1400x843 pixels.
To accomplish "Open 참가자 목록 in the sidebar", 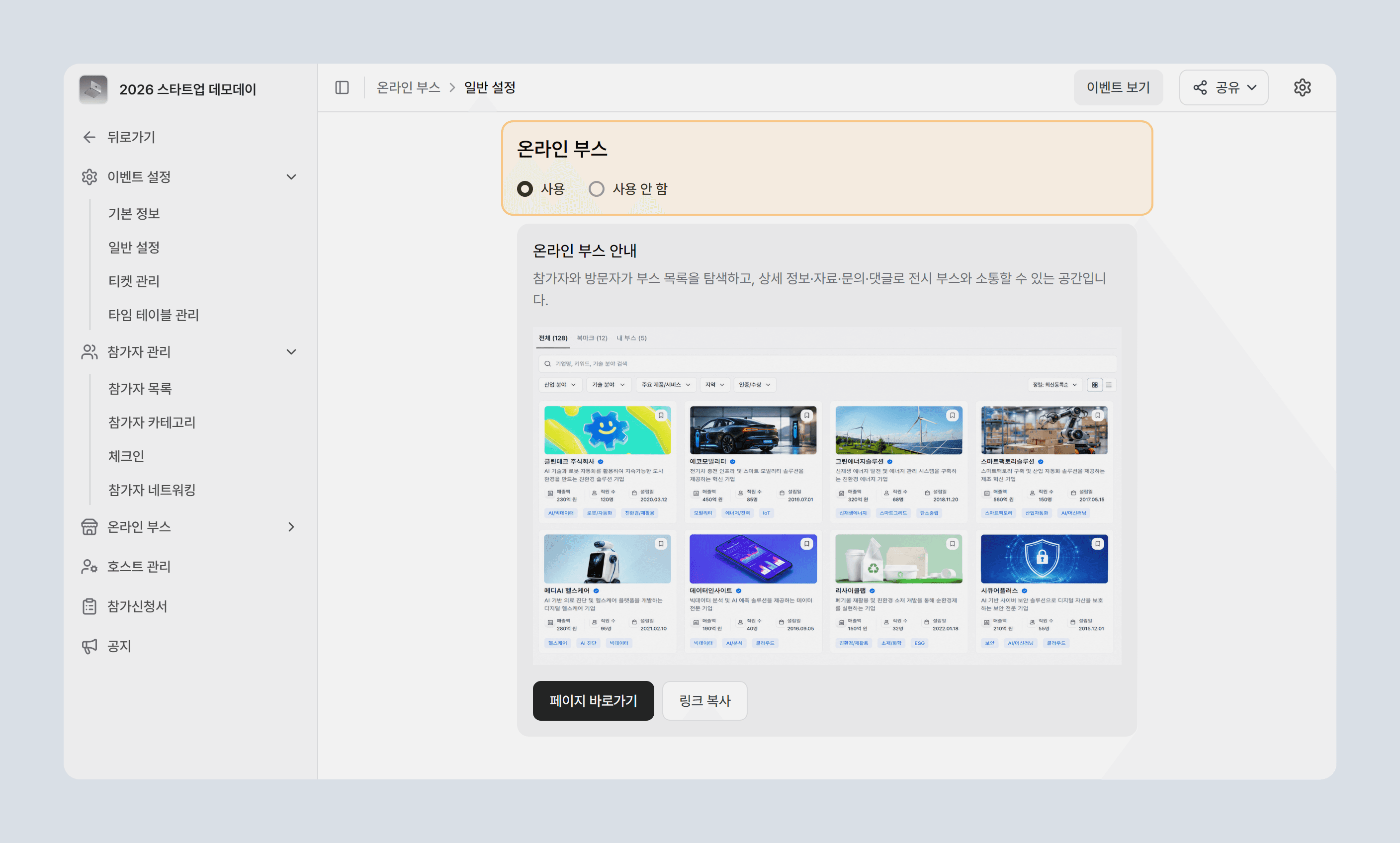I will tap(140, 389).
